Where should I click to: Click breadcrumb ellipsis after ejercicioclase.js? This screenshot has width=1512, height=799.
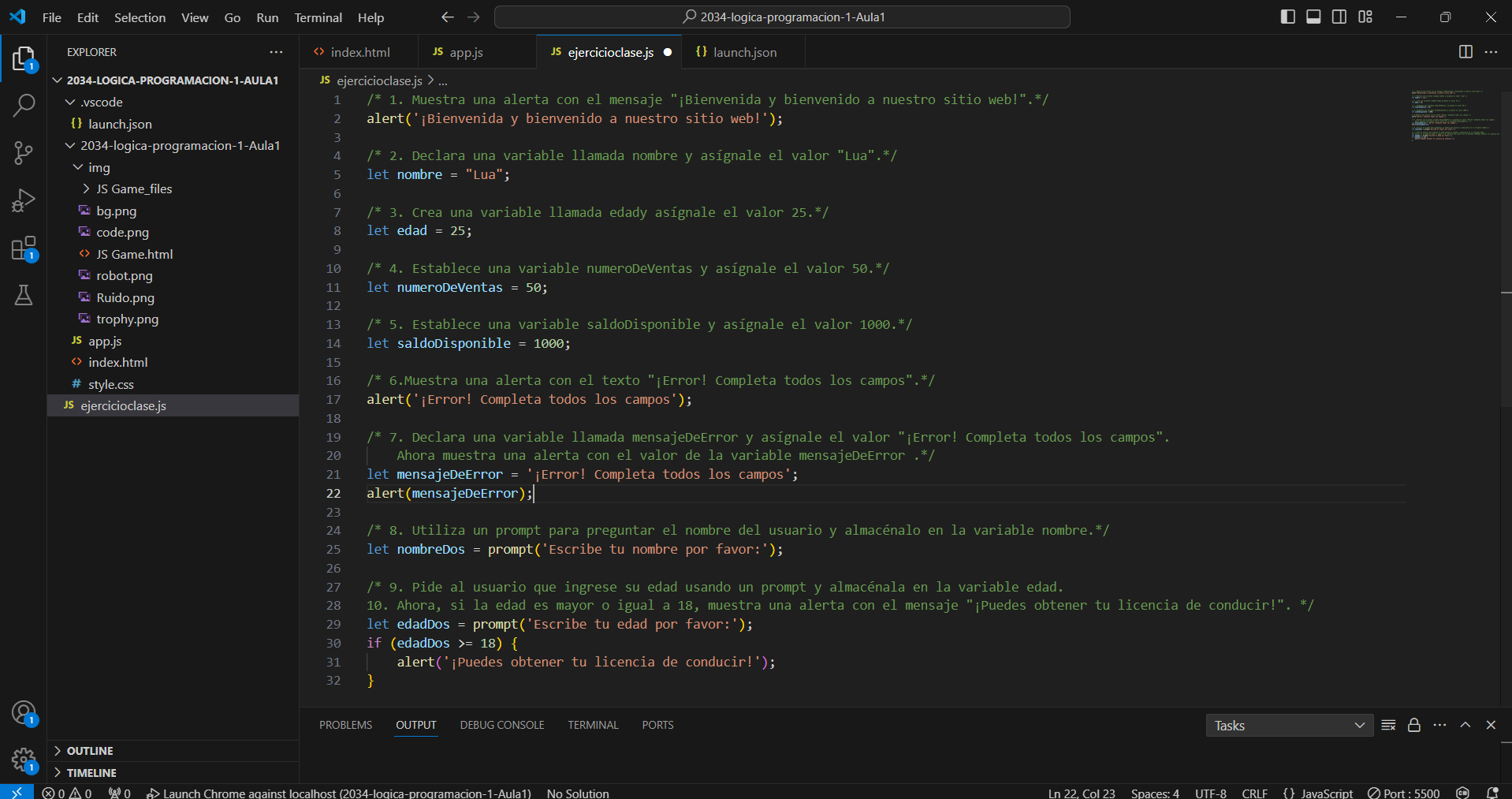pyautogui.click(x=443, y=80)
